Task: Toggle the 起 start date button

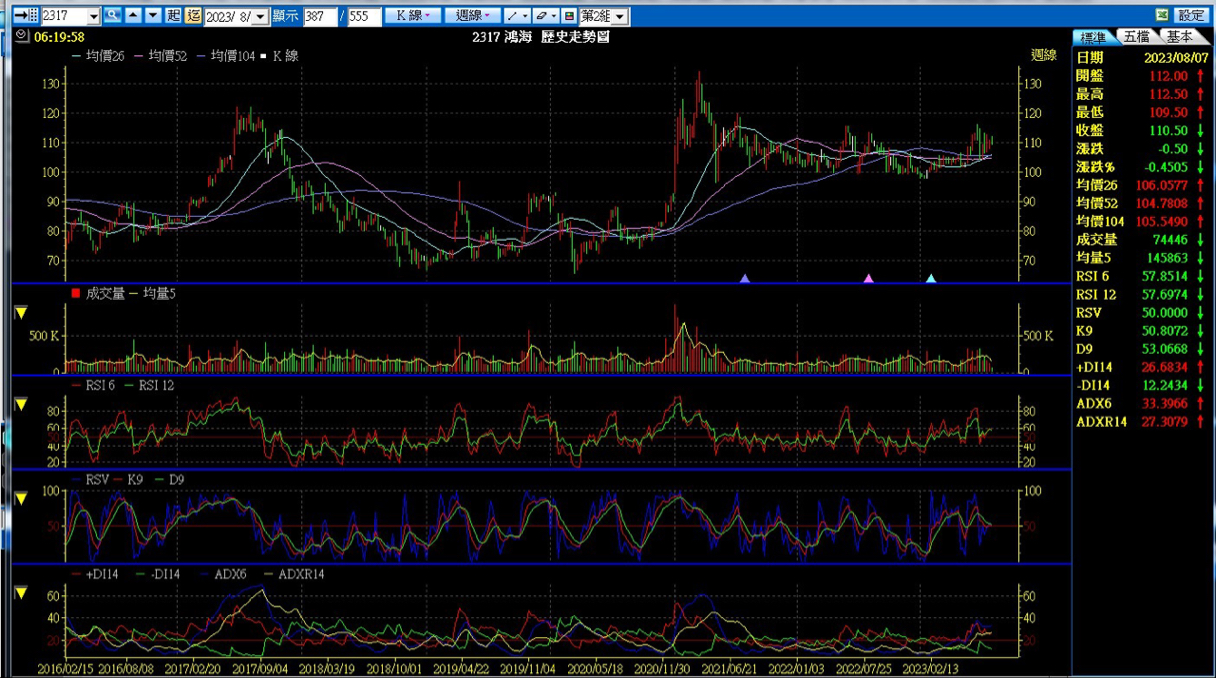Action: pos(174,16)
